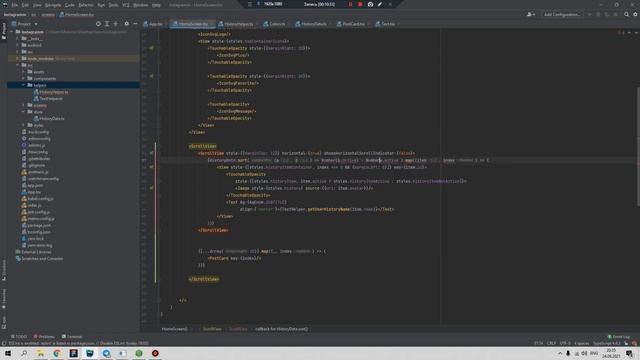
Task: Open the VCS menu
Action: coord(126,5)
